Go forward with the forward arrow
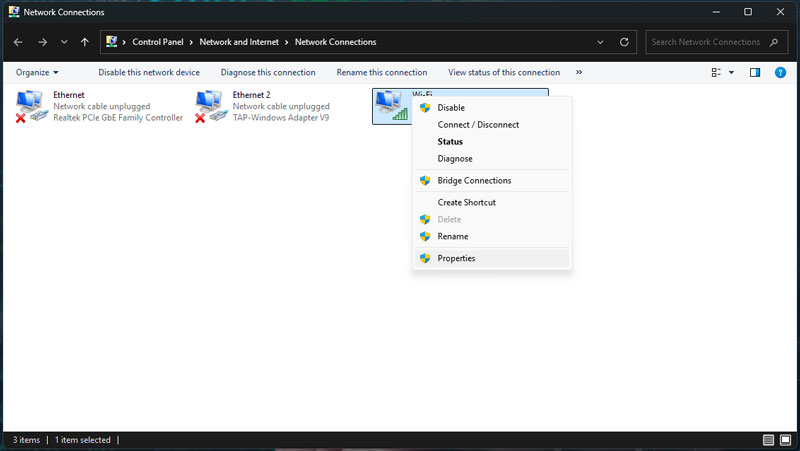The height and width of the screenshot is (451, 800). coord(42,42)
